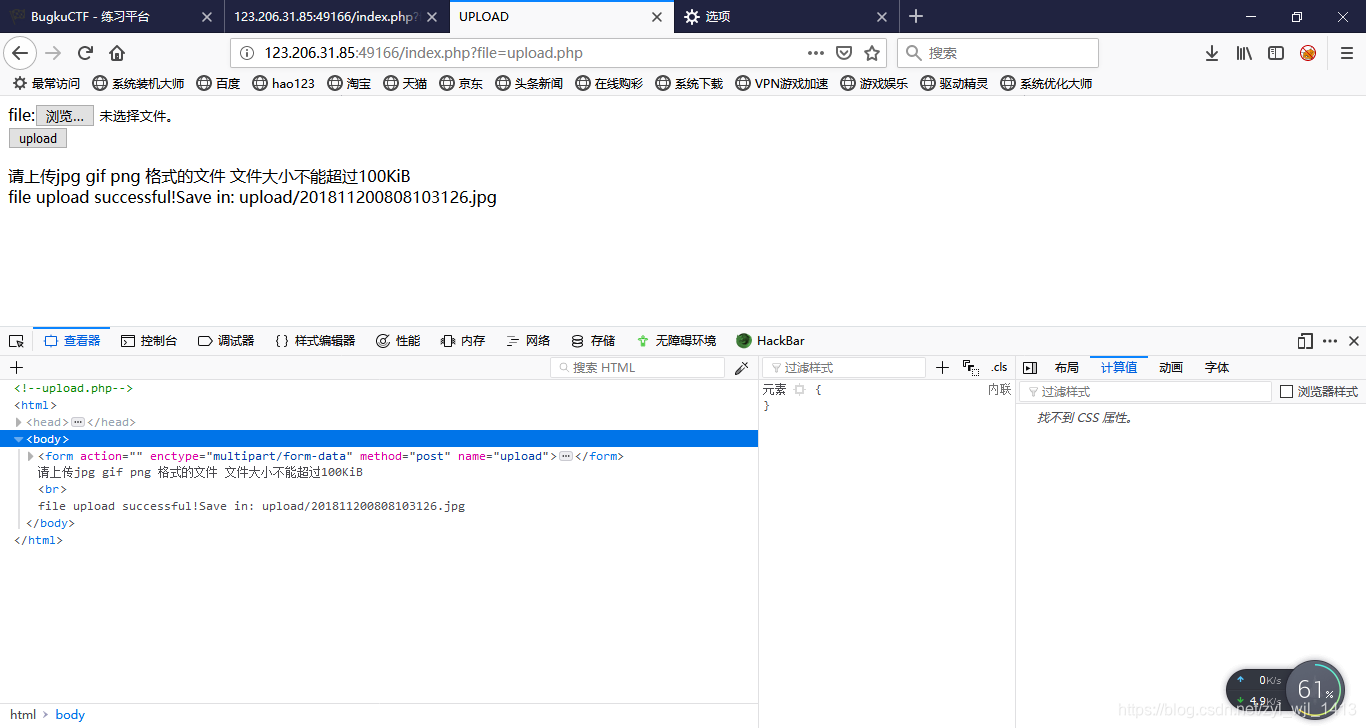The width and height of the screenshot is (1366, 728).
Task: Open the 网络 network panel
Action: tap(528, 341)
